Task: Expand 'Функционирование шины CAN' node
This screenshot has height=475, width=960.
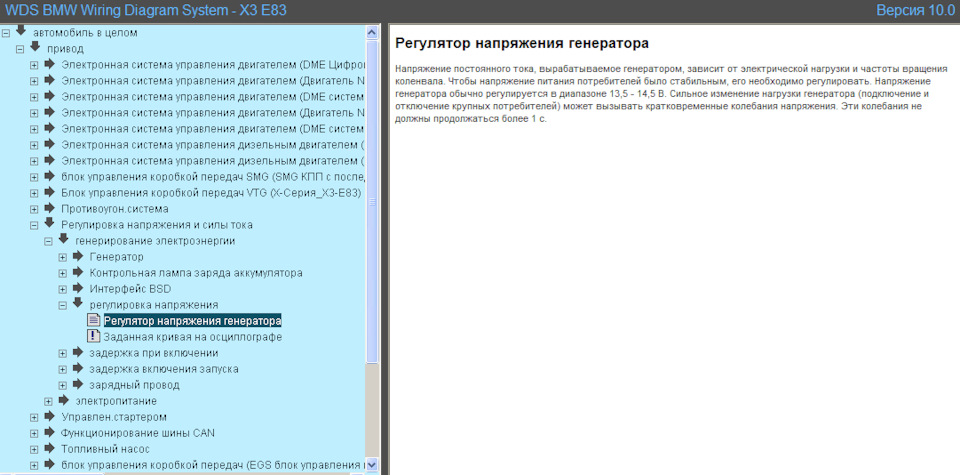Action: (34, 433)
